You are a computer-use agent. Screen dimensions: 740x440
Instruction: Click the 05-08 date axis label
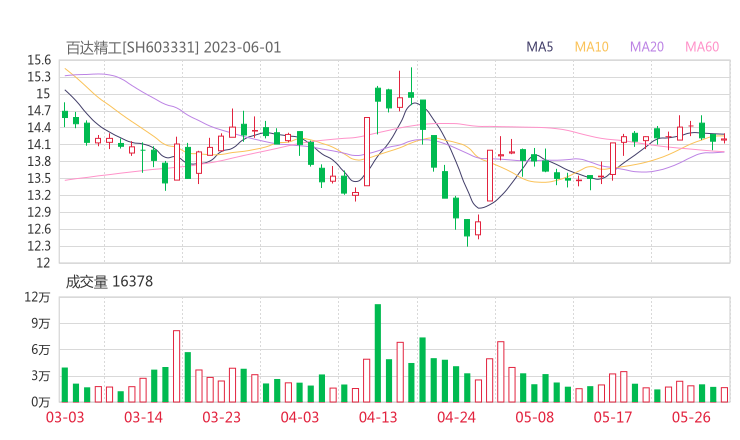(534, 417)
